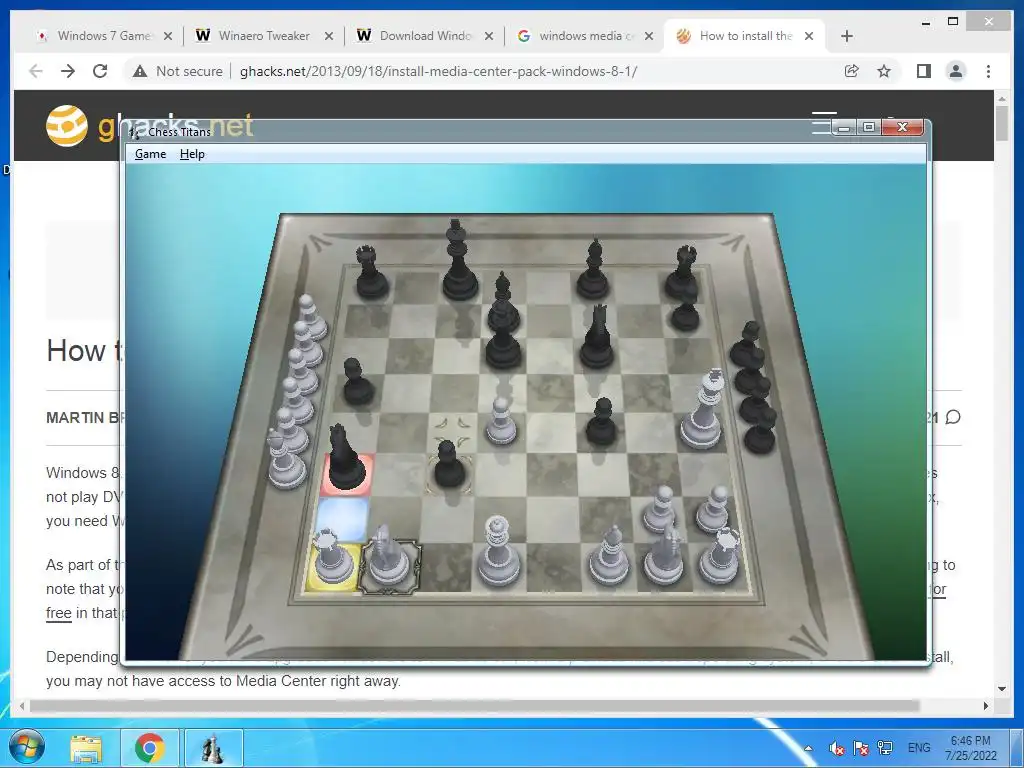
Task: Open Windows Explorer from the taskbar
Action: 86,748
